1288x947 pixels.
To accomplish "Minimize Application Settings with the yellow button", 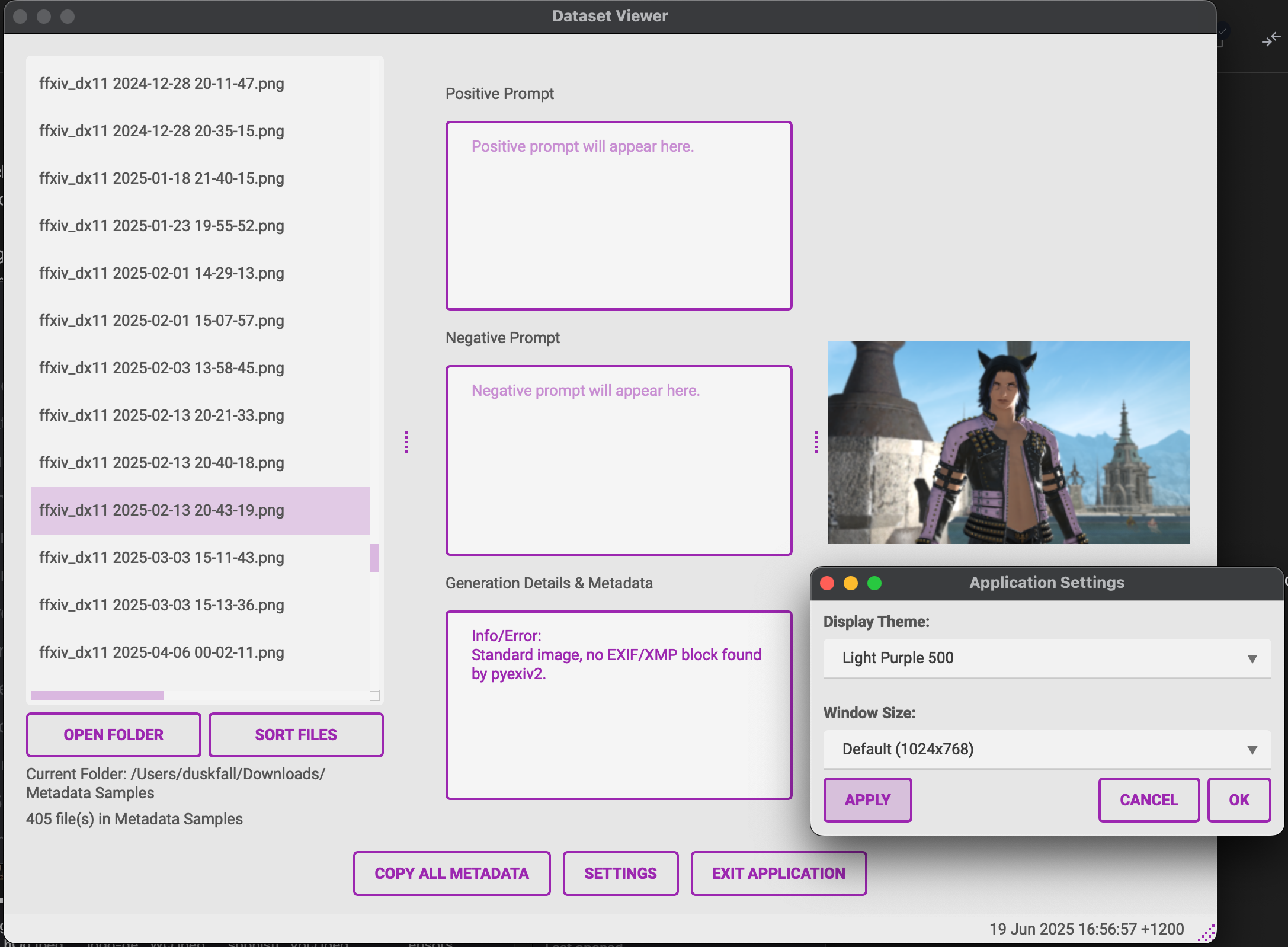I will click(851, 583).
